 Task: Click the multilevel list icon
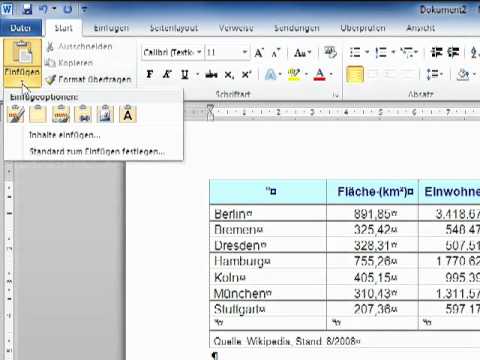406,52
